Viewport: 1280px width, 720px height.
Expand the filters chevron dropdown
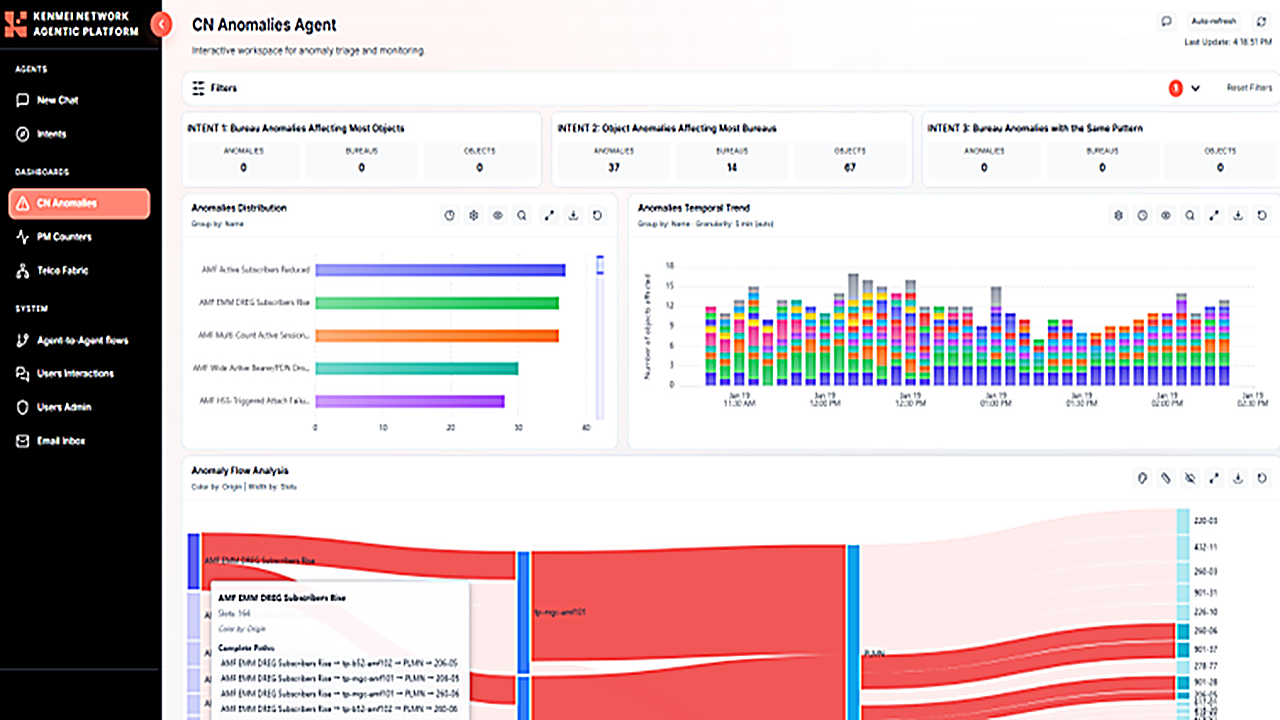[x=1196, y=88]
